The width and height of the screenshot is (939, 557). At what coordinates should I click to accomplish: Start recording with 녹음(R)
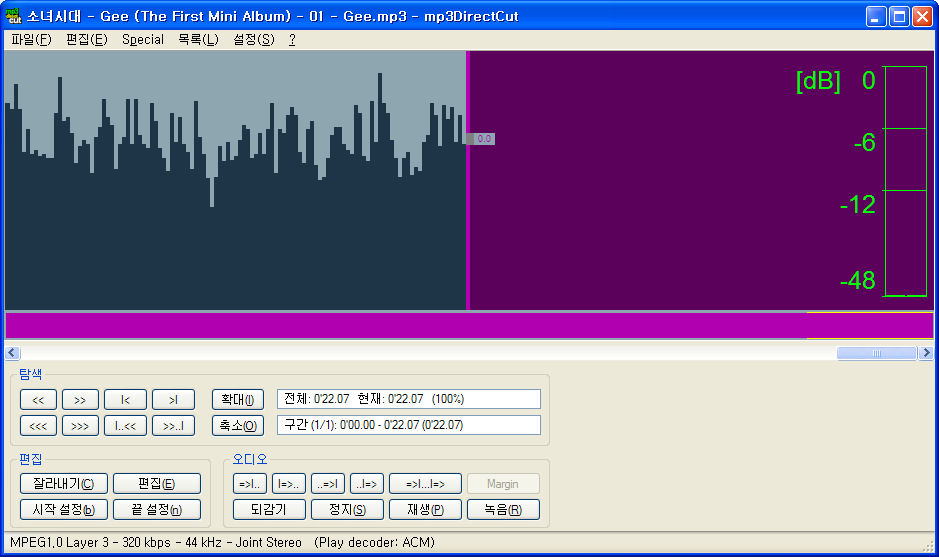click(503, 510)
